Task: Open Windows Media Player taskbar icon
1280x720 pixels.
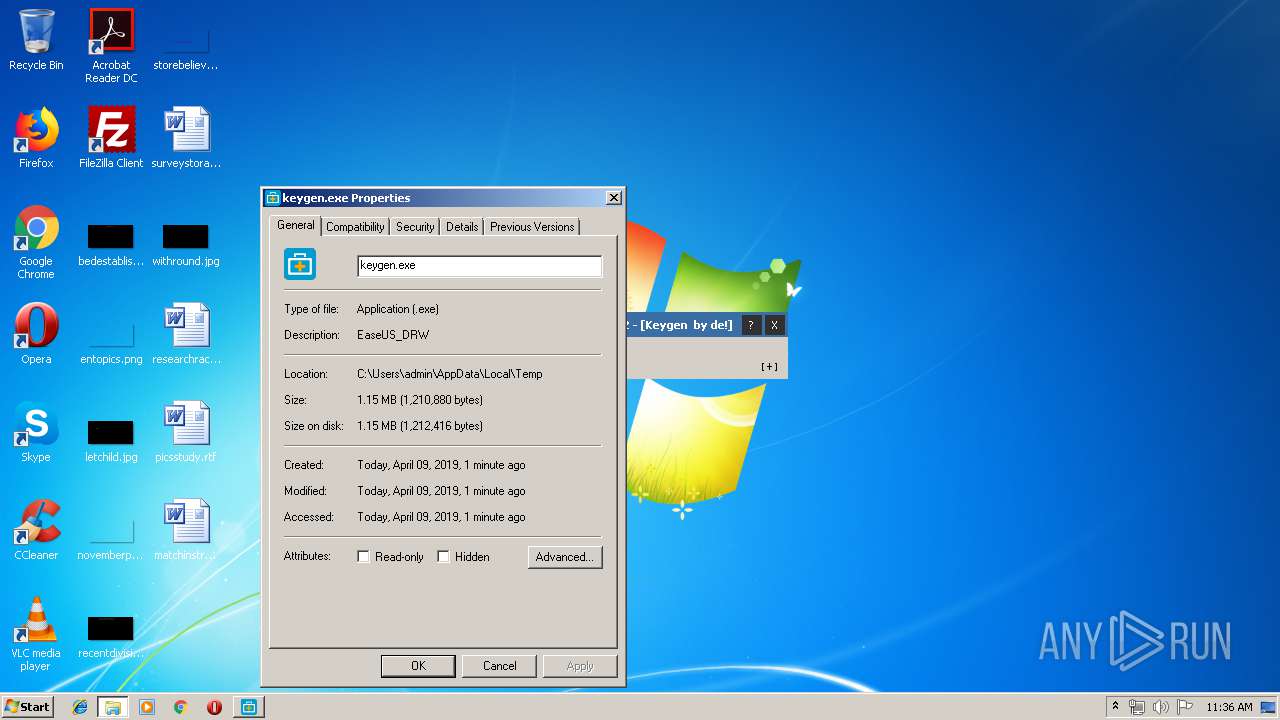Action: point(147,707)
